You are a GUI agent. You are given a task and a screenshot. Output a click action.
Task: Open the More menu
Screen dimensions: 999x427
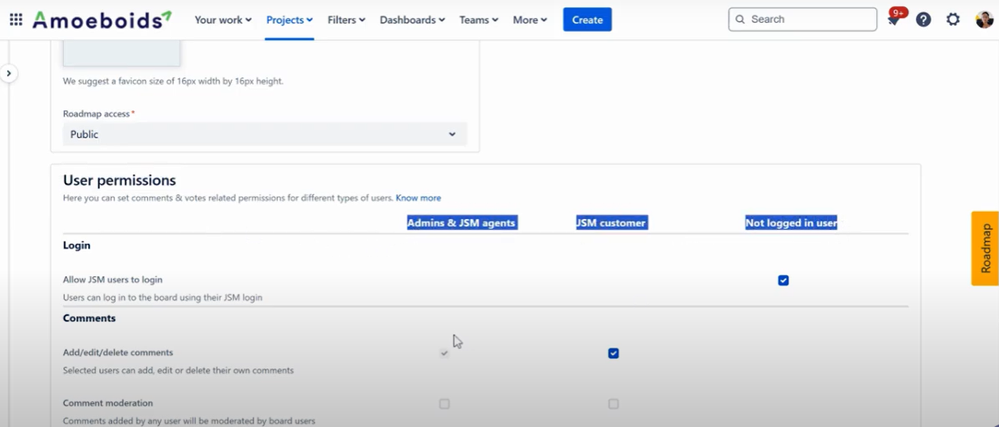(x=530, y=20)
